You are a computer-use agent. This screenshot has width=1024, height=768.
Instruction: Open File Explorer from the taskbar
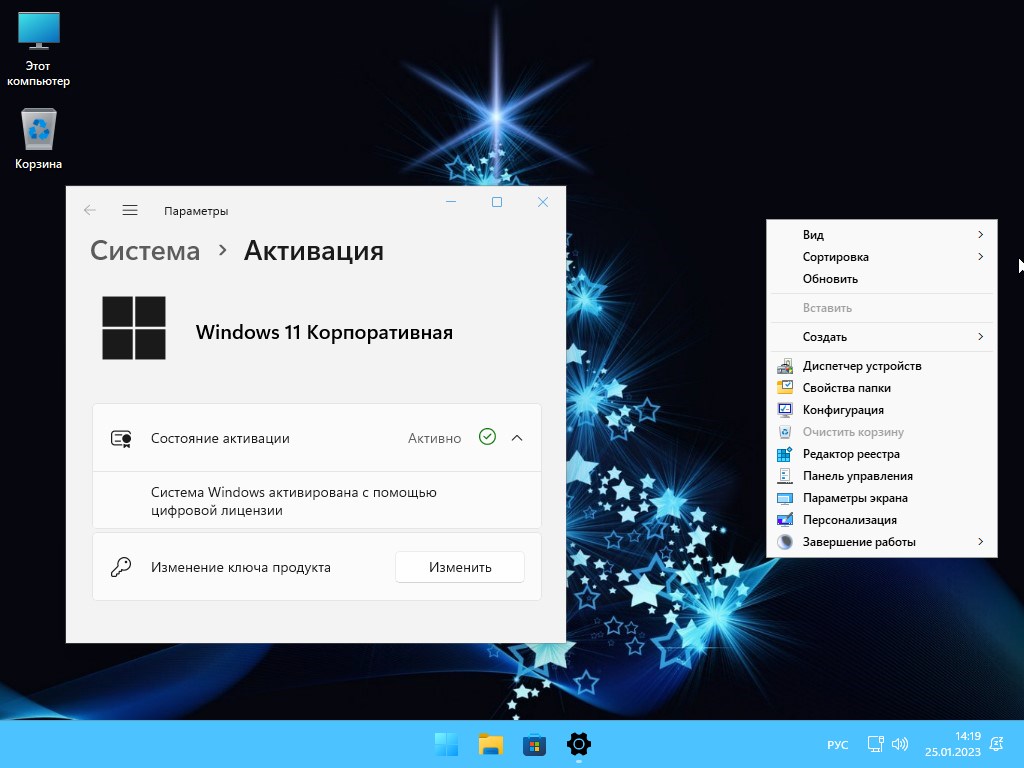(490, 744)
